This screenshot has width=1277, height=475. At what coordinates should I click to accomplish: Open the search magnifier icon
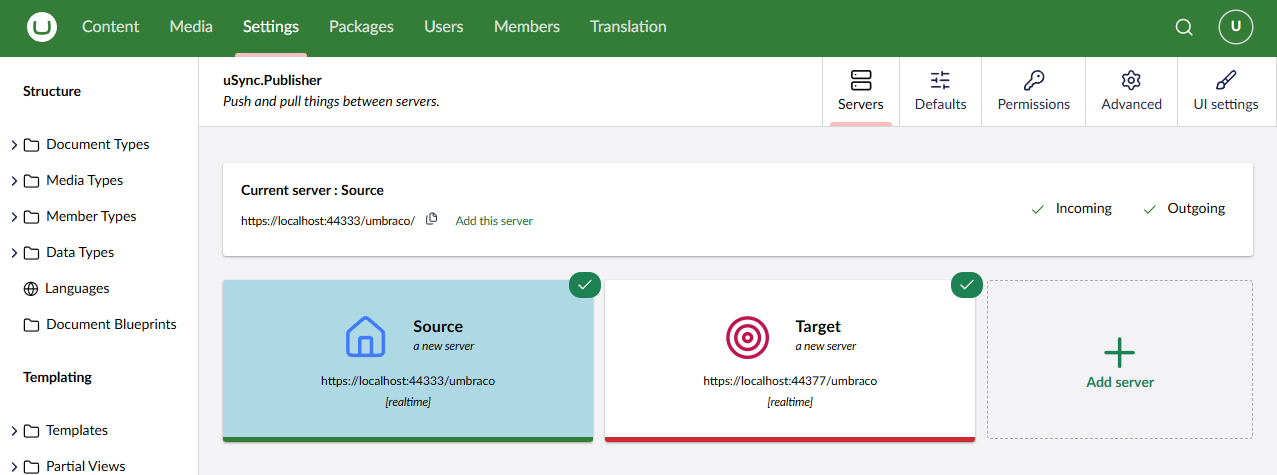pyautogui.click(x=1184, y=28)
